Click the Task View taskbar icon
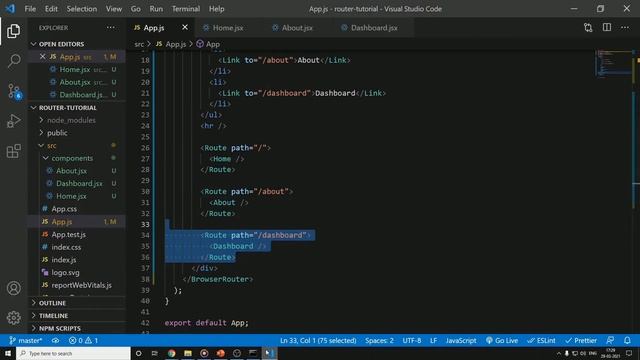 point(155,353)
